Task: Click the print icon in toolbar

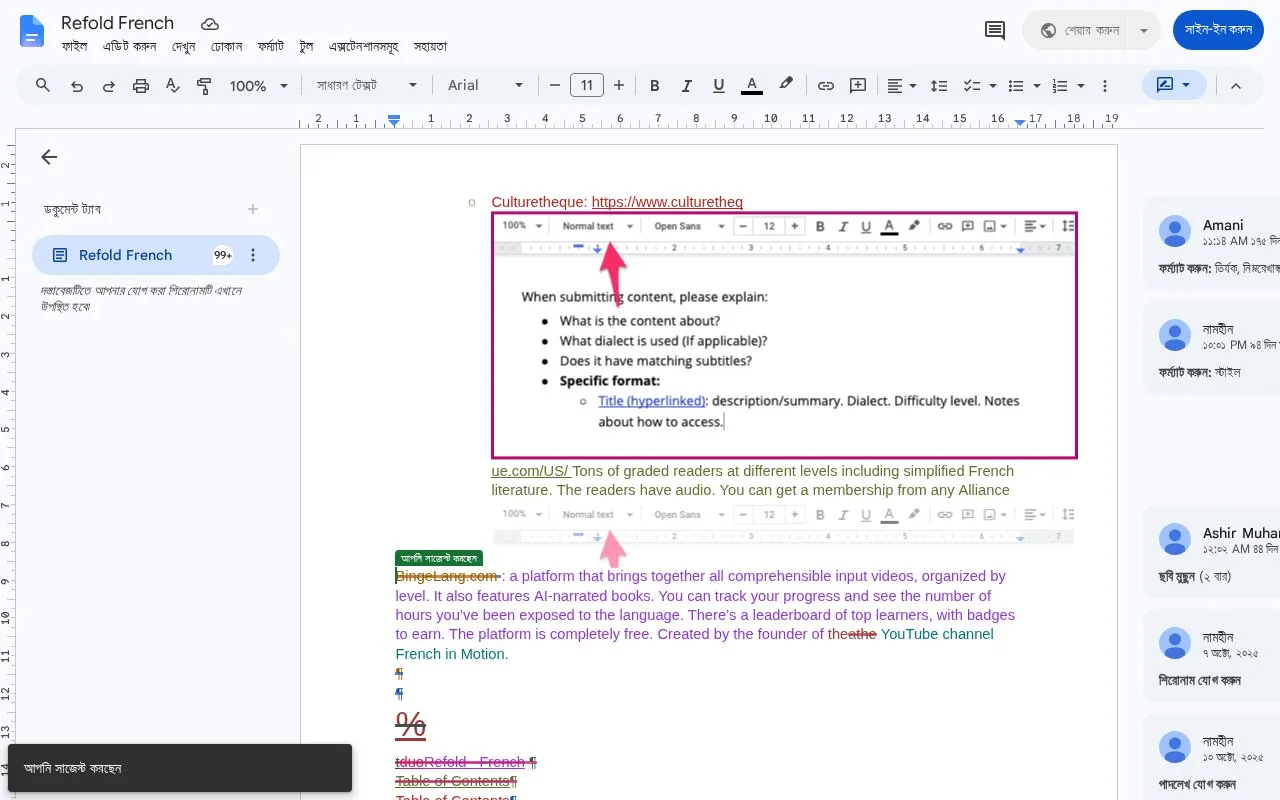Action: click(x=141, y=86)
